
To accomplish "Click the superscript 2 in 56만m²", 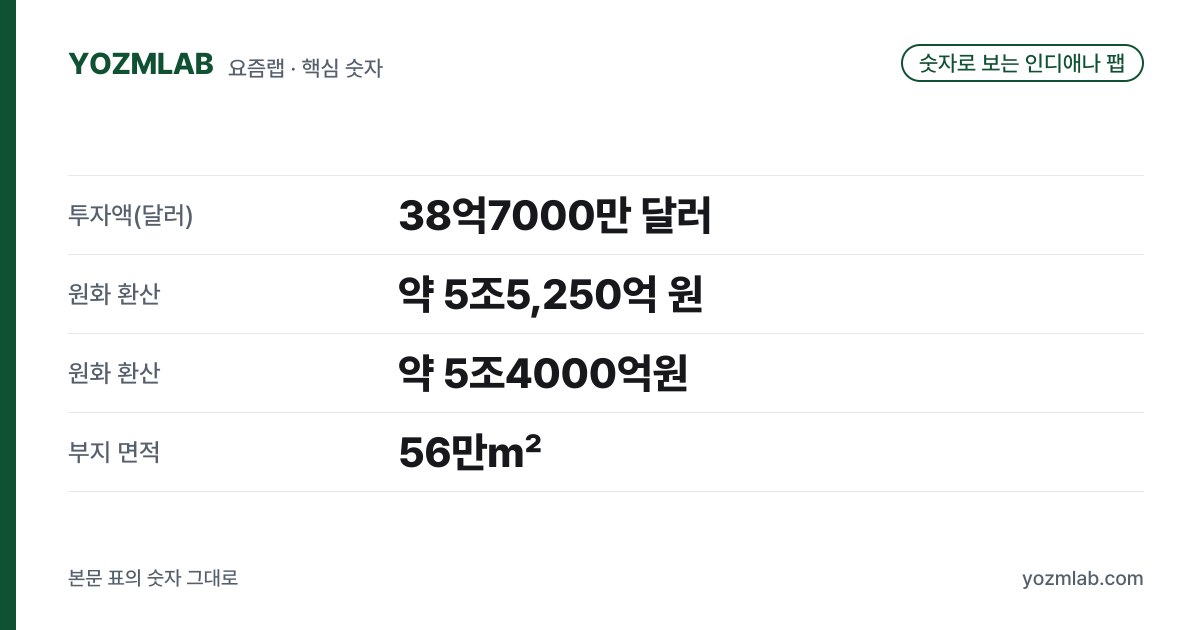I will (533, 444).
